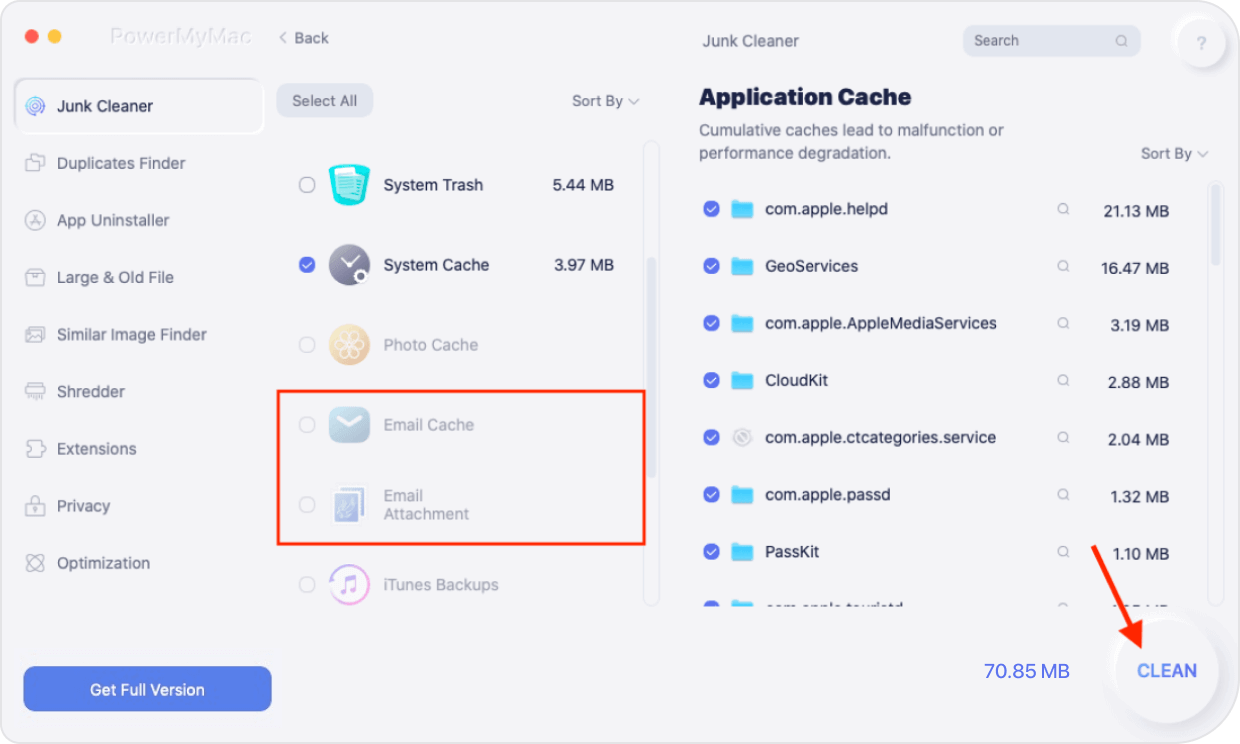Uncheck com.apple.helpd checkbox
Screen dimensions: 1240x744
coord(711,209)
